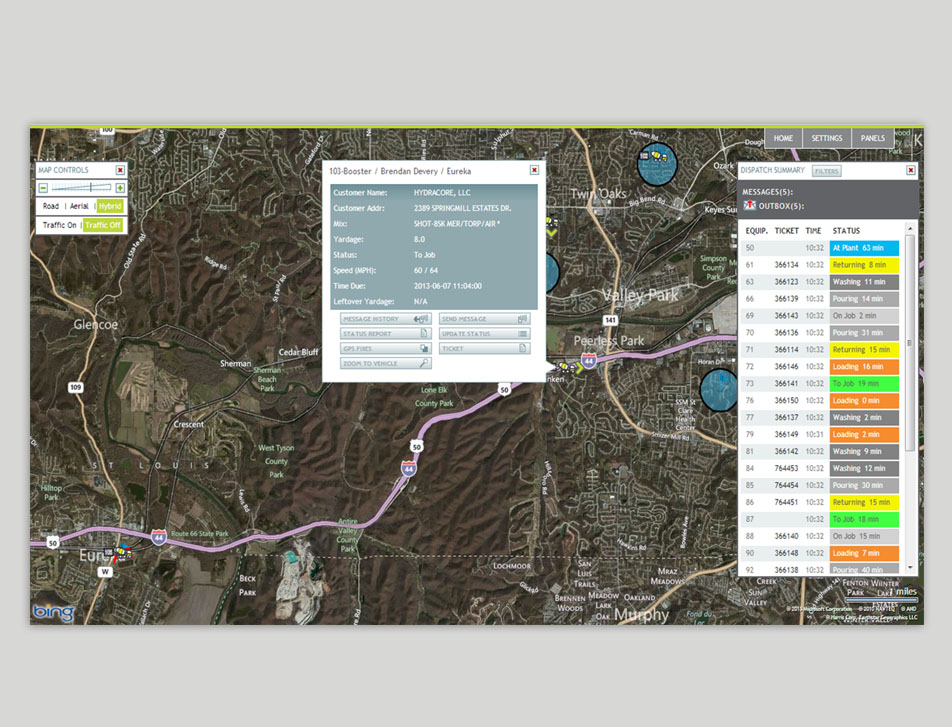Click the zoom-out minus icon in Map Controls

pos(44,188)
